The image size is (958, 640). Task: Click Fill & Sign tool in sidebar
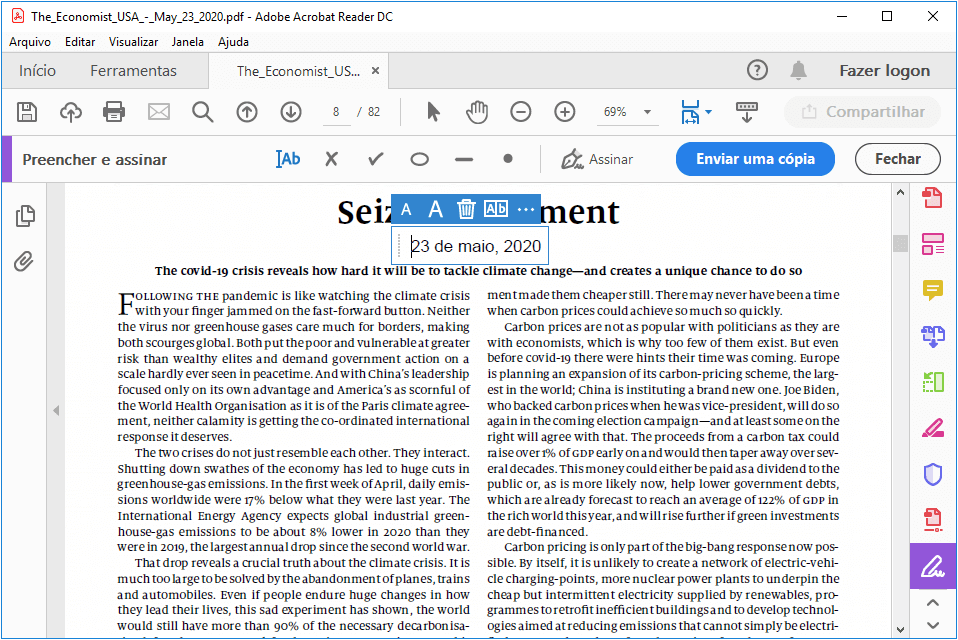click(933, 566)
